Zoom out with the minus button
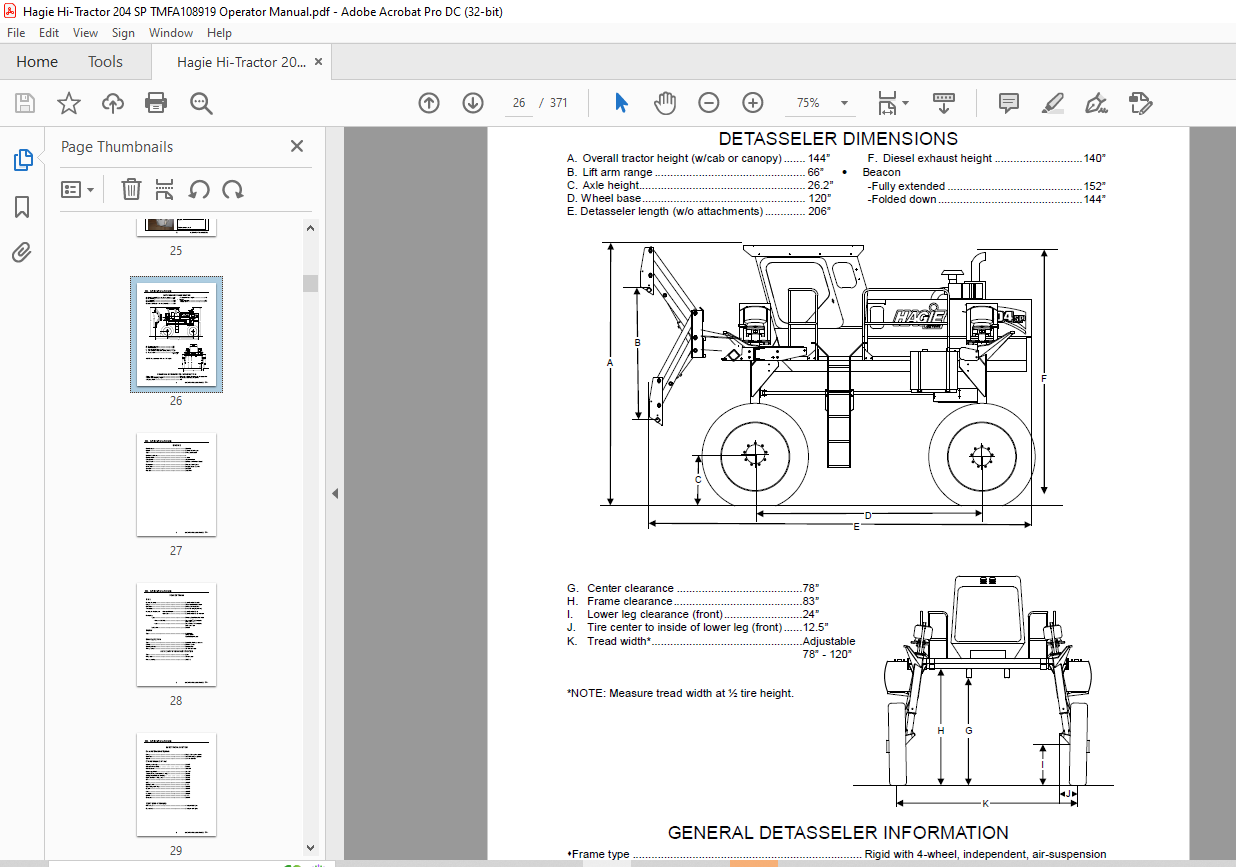Viewport: 1236px width, 867px height. (x=709, y=103)
